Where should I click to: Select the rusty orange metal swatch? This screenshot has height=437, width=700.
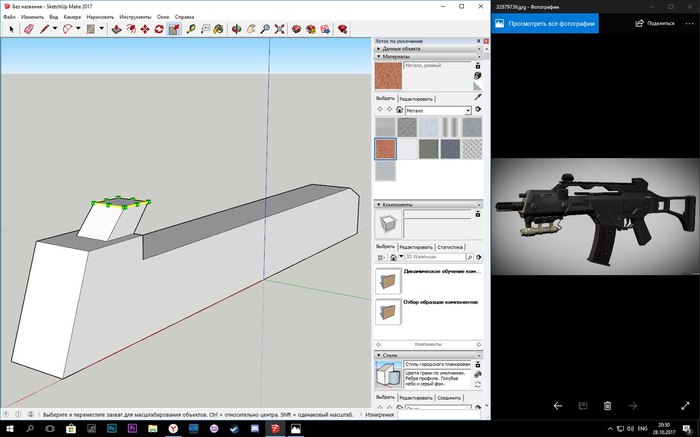click(385, 149)
